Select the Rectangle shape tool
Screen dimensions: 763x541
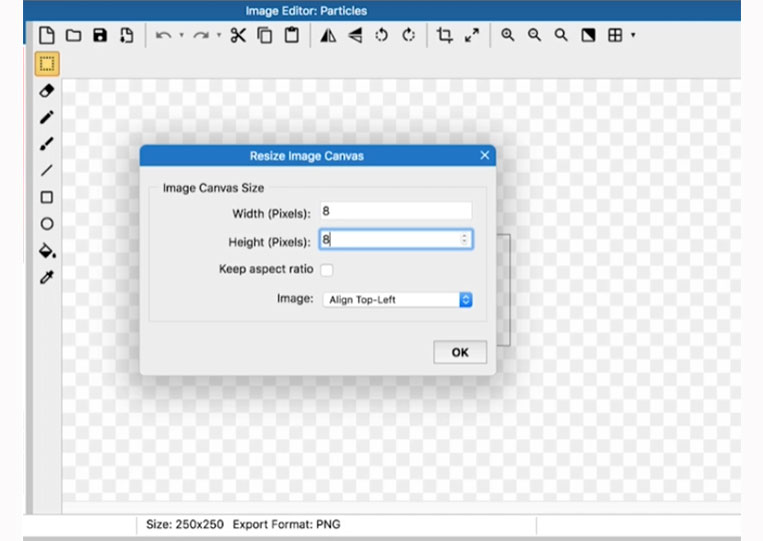coord(47,197)
